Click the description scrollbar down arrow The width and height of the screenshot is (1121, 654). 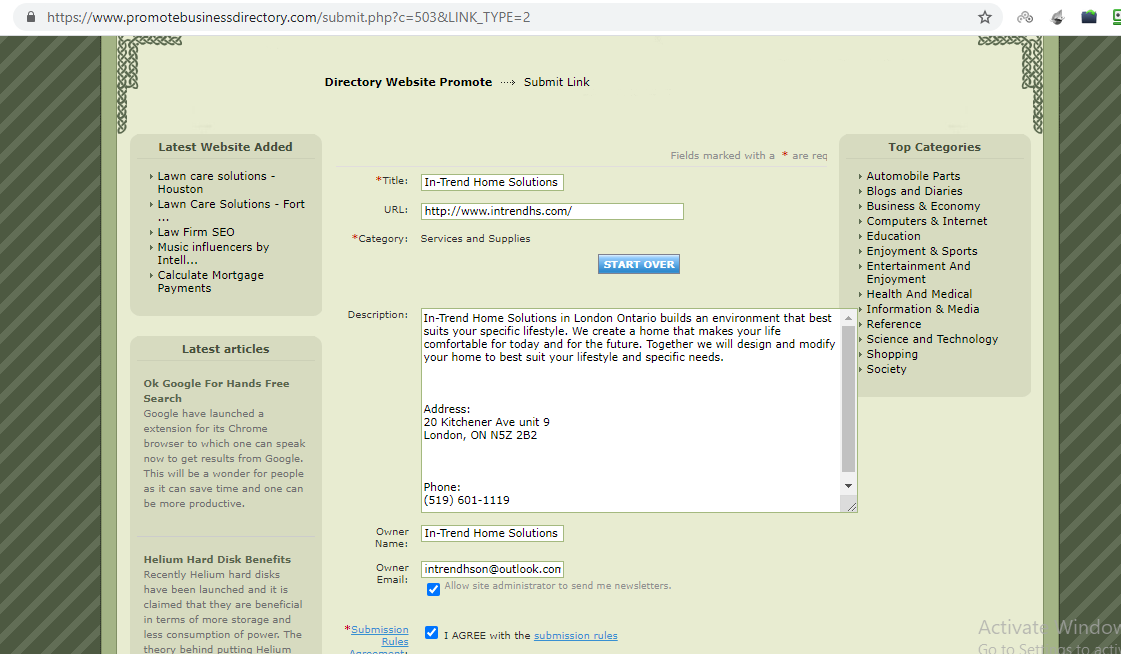(849, 486)
